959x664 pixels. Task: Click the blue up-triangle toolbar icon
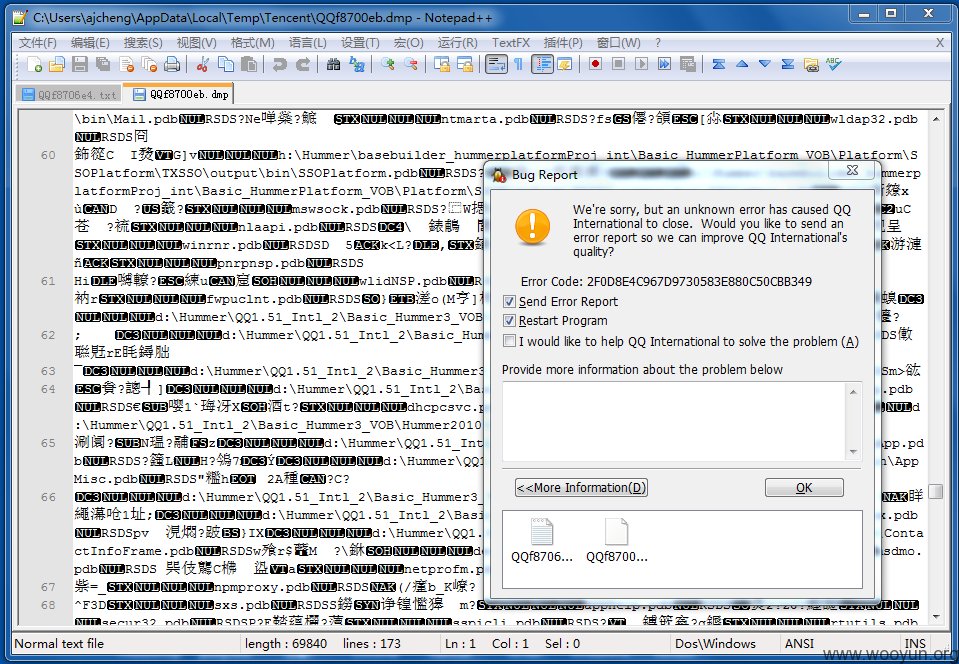pos(742,64)
